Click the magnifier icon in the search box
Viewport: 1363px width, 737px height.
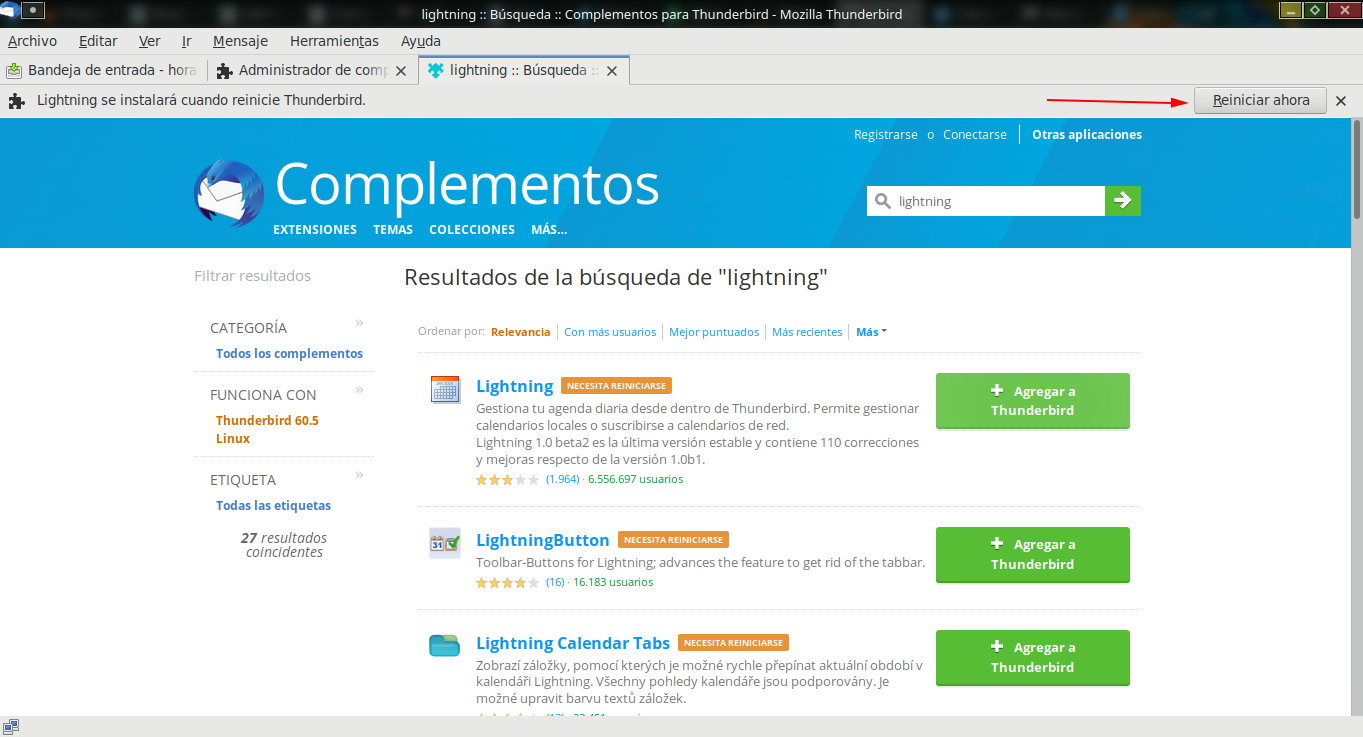pyautogui.click(x=883, y=201)
